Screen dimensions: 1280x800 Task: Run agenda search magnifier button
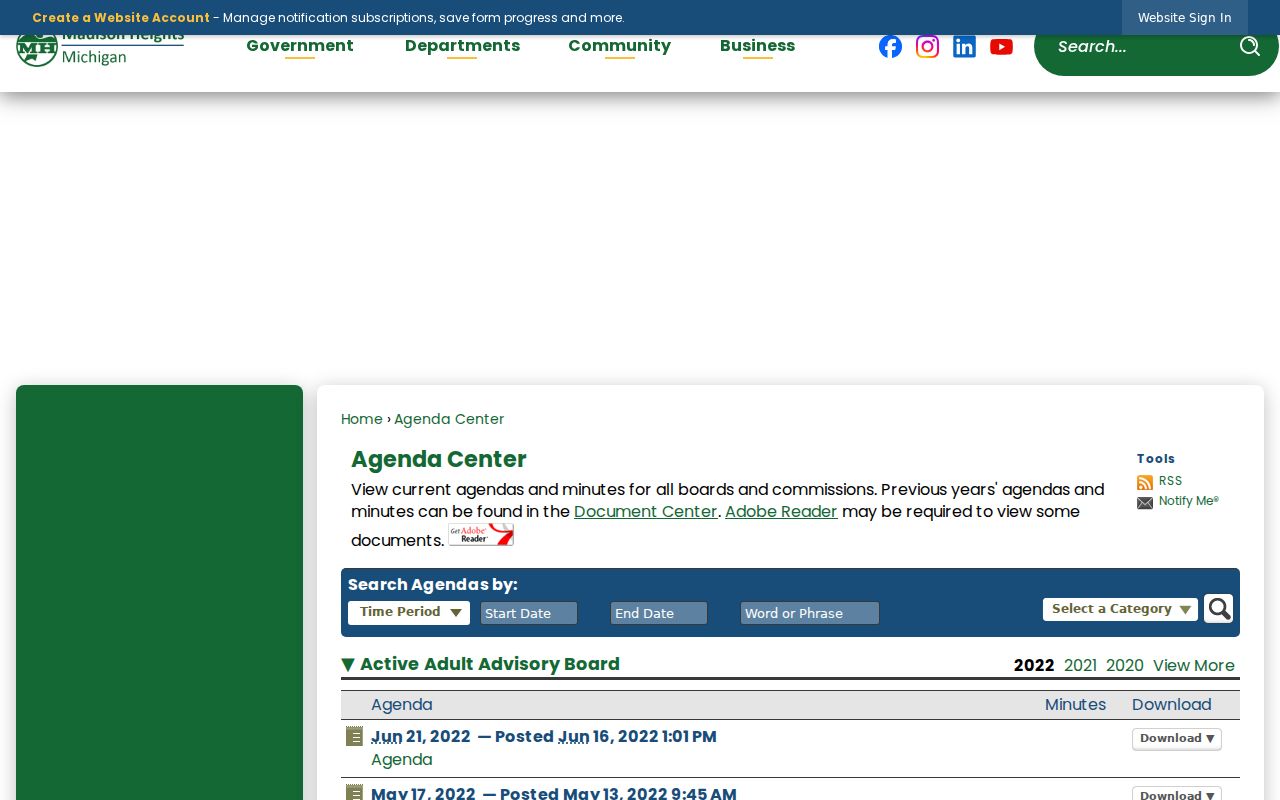tap(1218, 608)
